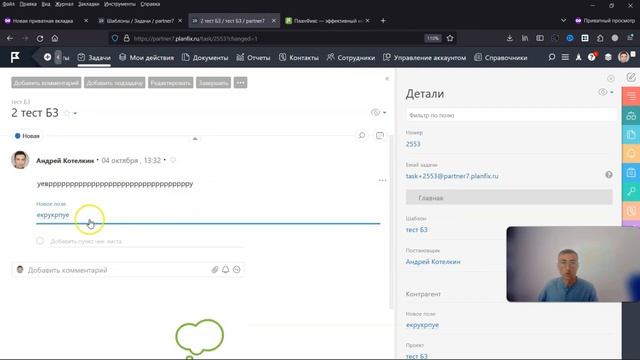Viewport: 640px width, 360px height.
Task: Open Отчеты navigation tab
Action: tap(253, 58)
